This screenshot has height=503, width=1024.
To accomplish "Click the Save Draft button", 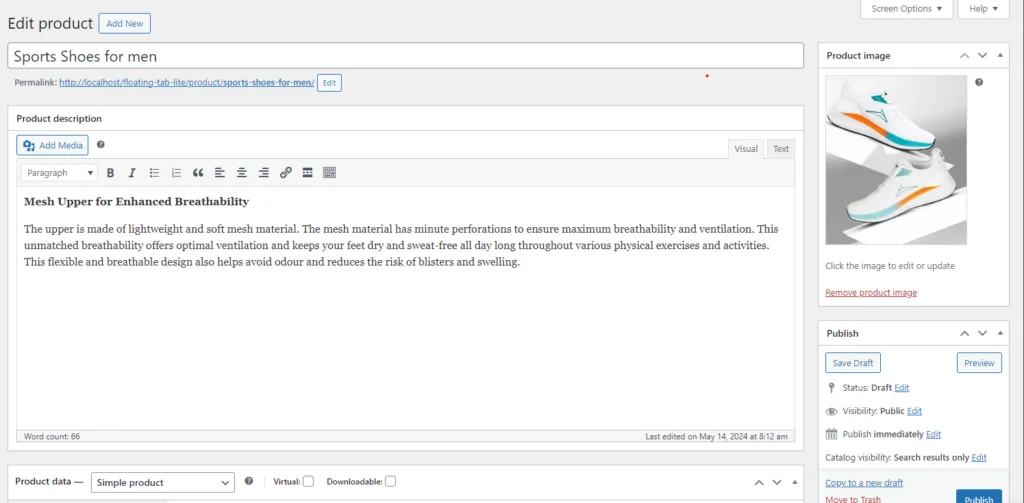I will (x=852, y=363).
